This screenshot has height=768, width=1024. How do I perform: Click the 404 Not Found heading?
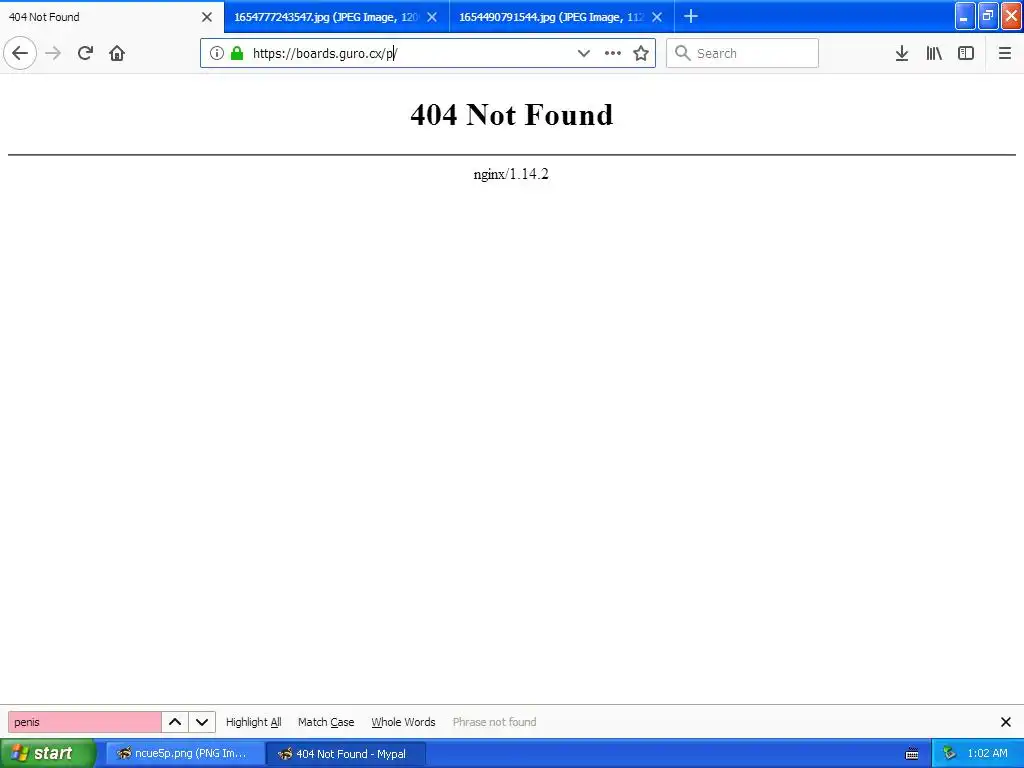pyautogui.click(x=511, y=114)
